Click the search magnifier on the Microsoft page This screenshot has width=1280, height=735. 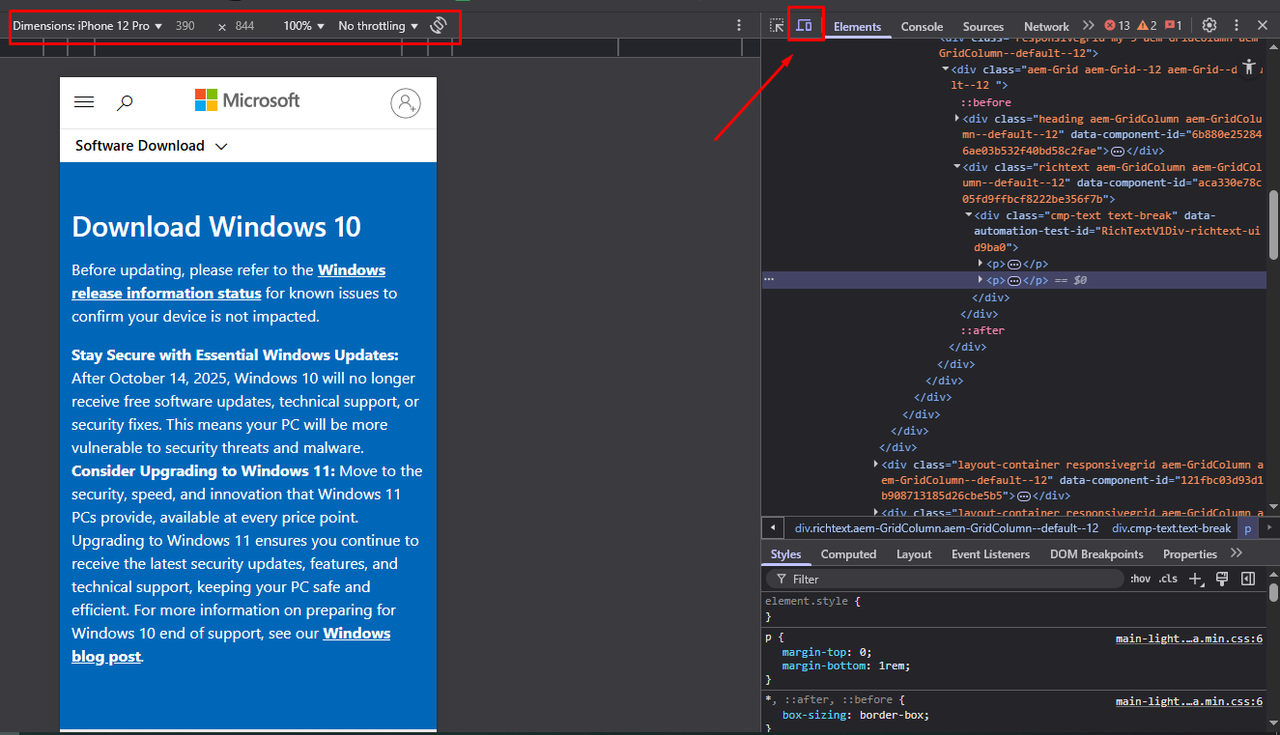[125, 102]
